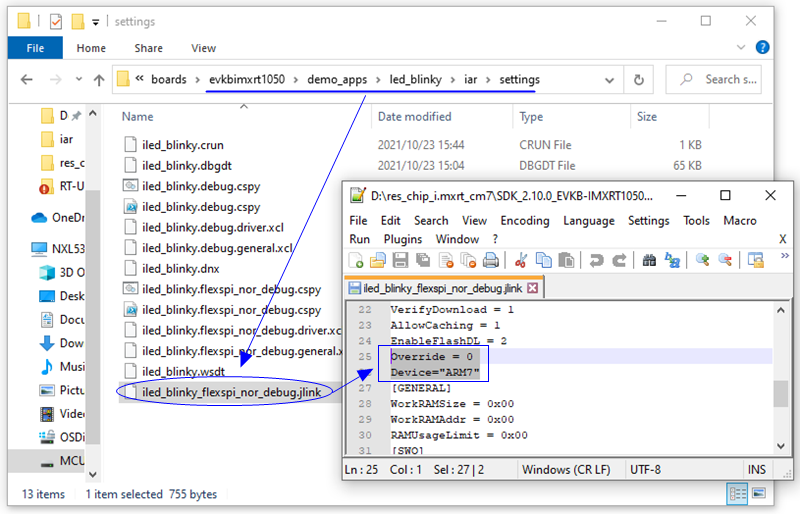Expand the Explorer ribbon with the chevron
The height and width of the screenshot is (514, 800).
click(x=740, y=47)
